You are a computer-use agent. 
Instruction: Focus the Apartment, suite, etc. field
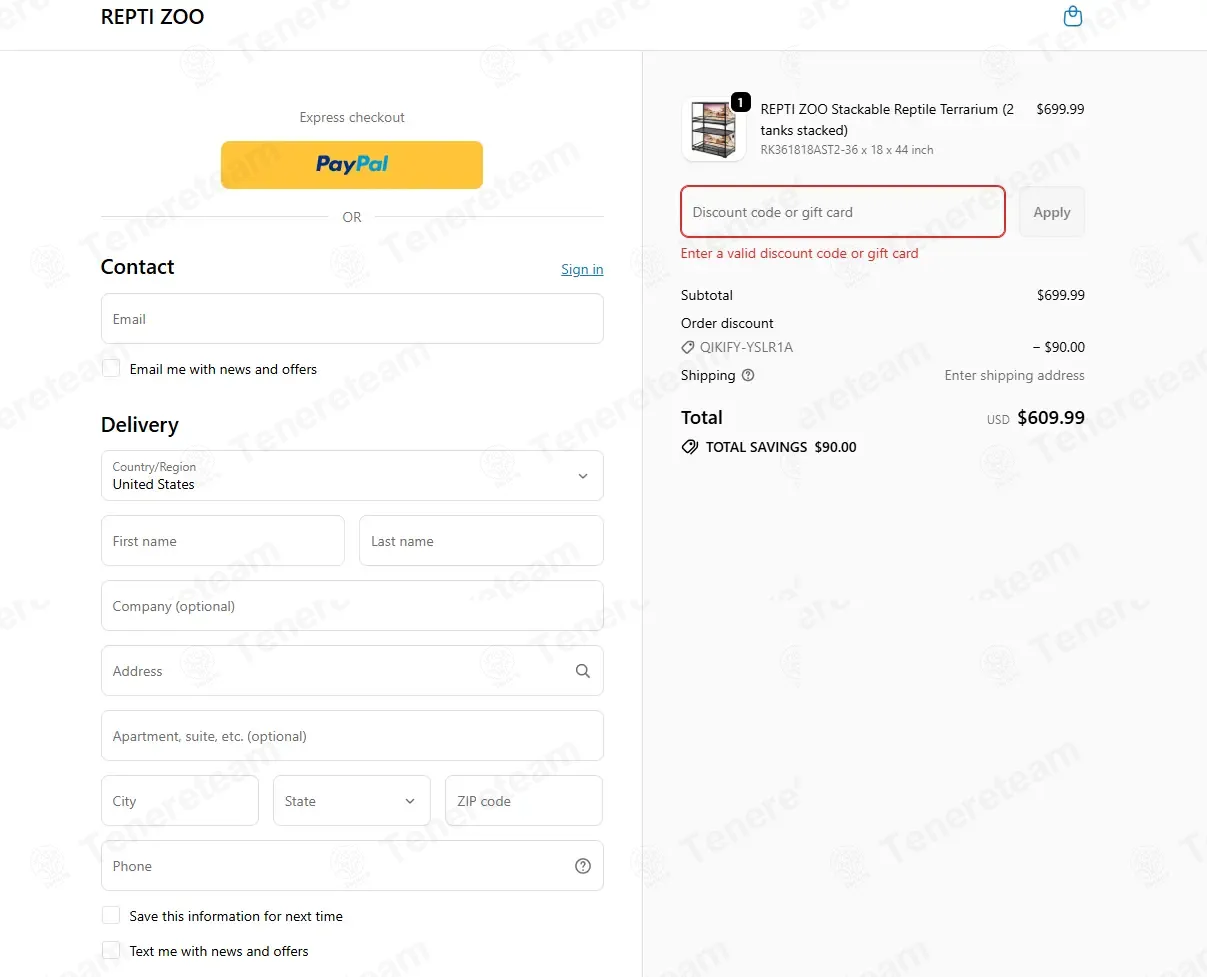click(x=352, y=736)
